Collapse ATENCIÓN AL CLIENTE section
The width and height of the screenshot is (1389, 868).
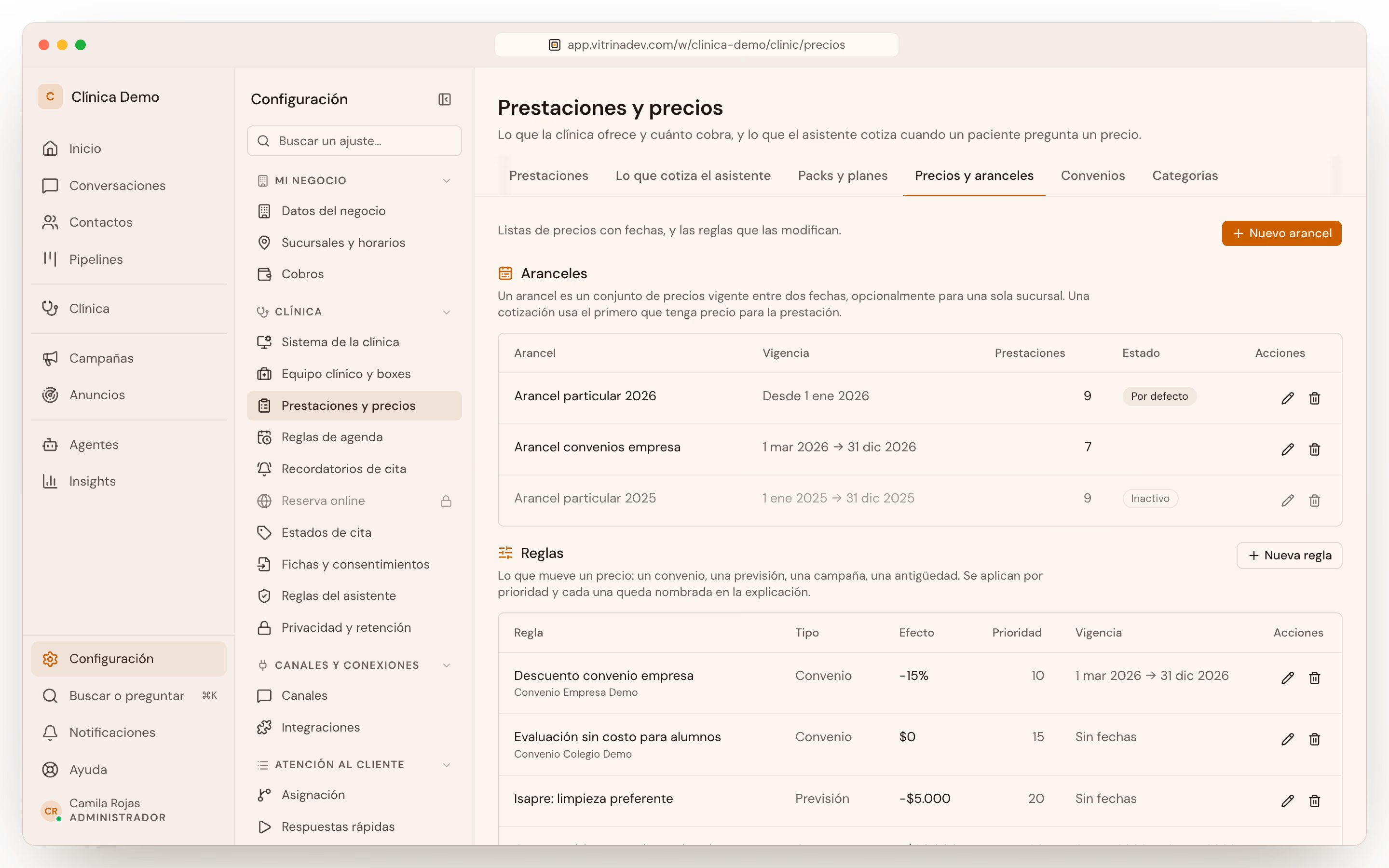pos(354,764)
